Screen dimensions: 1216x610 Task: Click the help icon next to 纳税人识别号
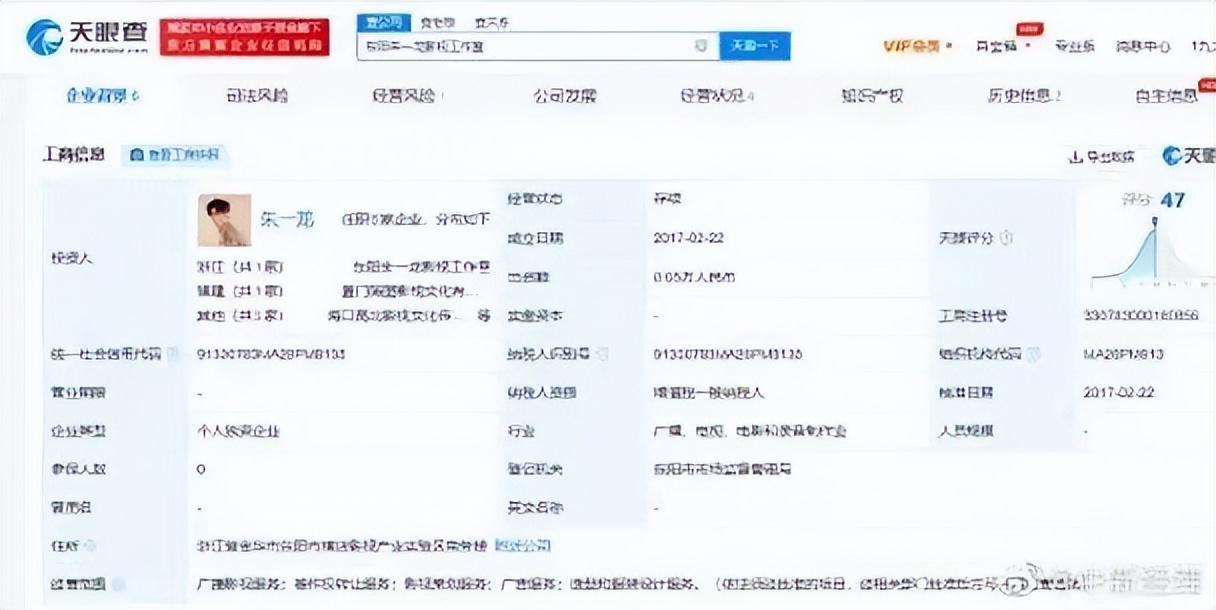(605, 354)
